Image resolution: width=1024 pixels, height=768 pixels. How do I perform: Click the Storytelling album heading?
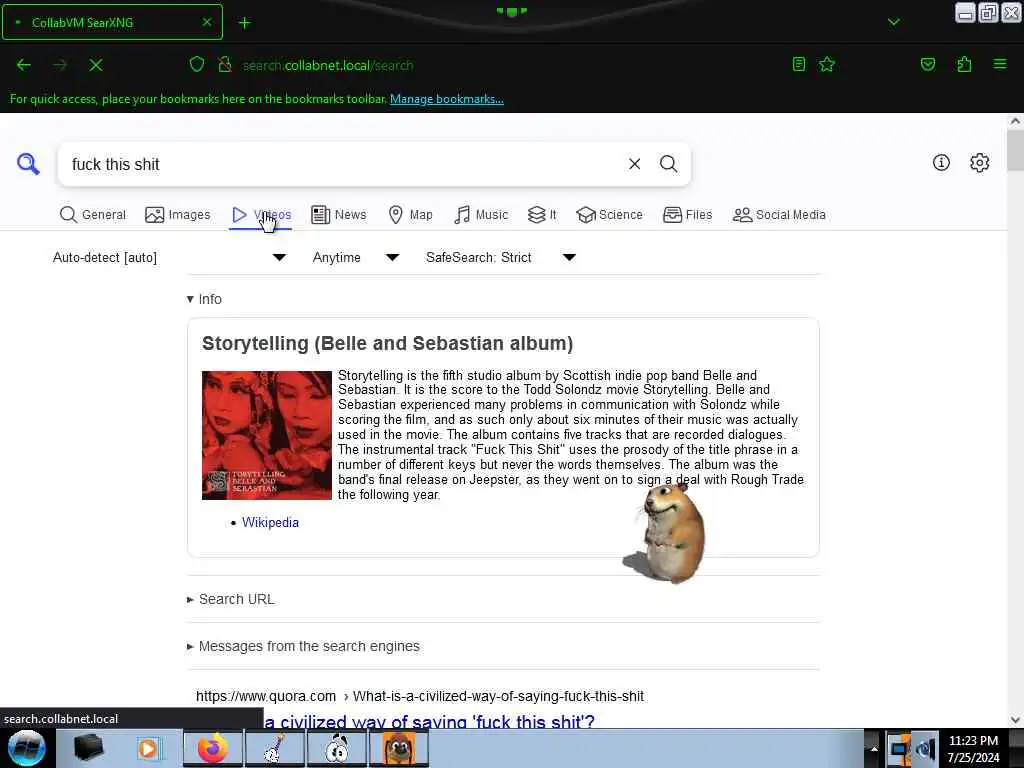tap(387, 344)
